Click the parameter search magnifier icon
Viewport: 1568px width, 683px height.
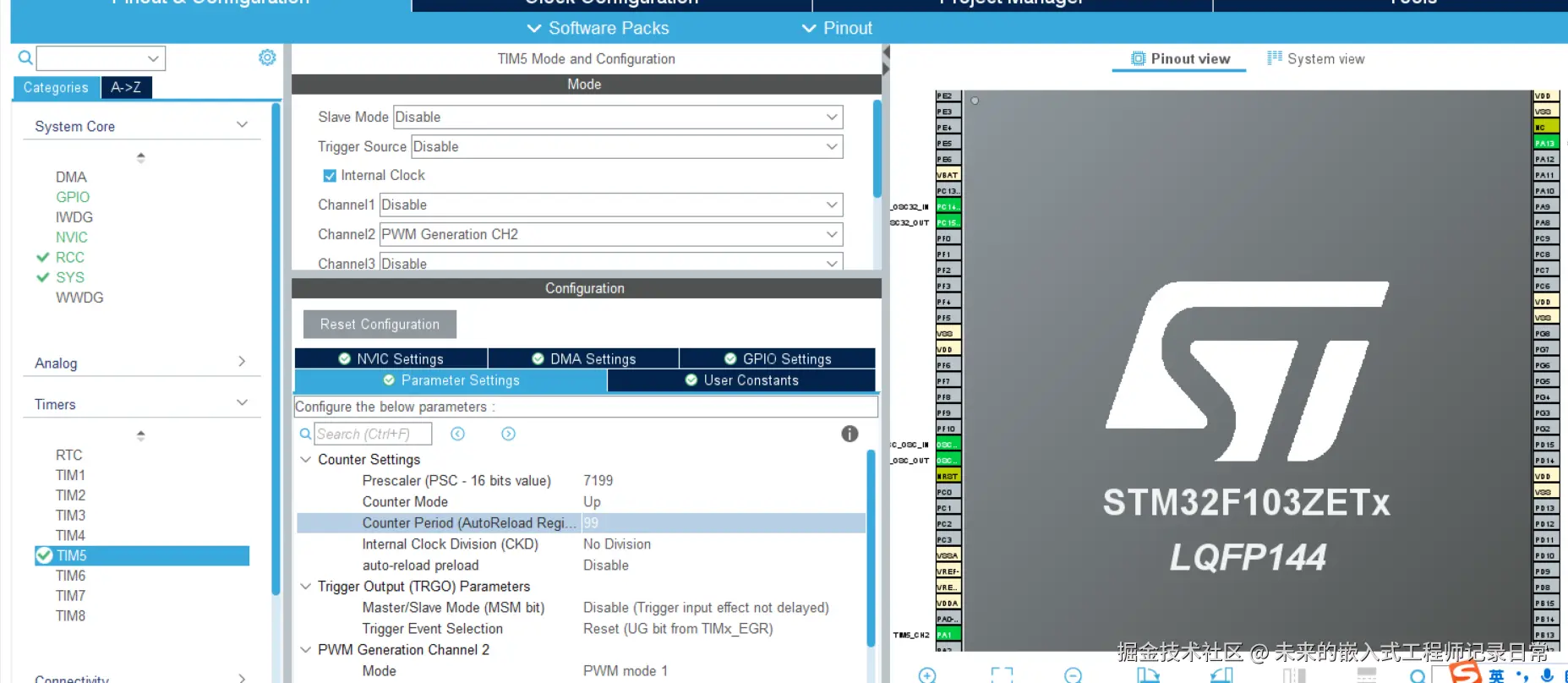305,434
